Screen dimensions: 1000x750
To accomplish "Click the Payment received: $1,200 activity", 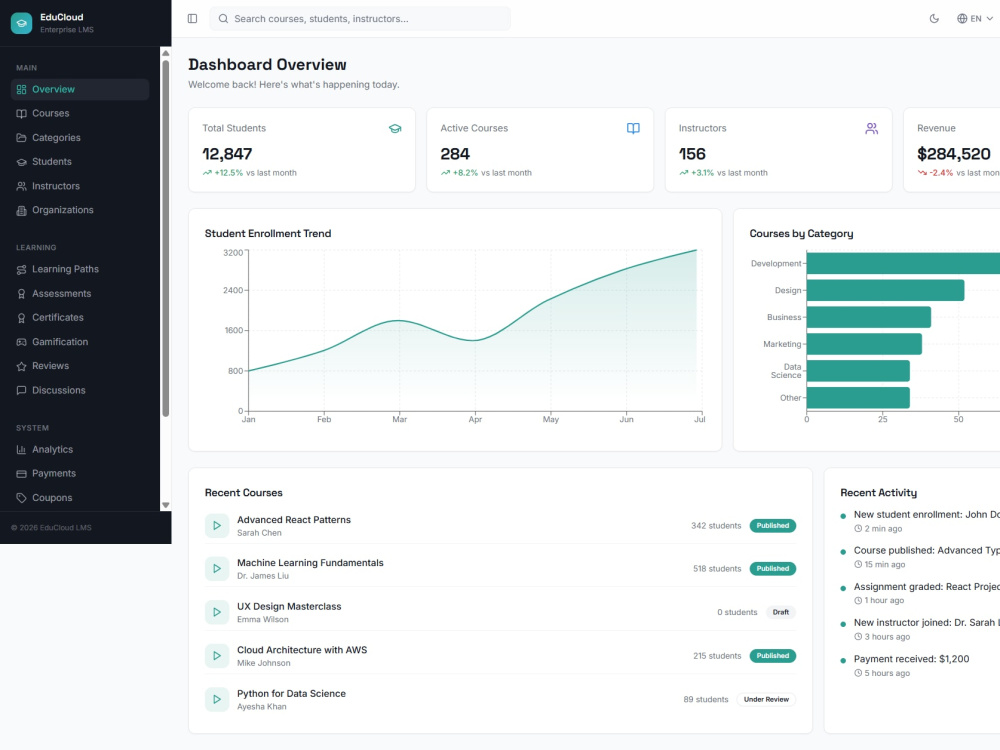I will coord(911,659).
